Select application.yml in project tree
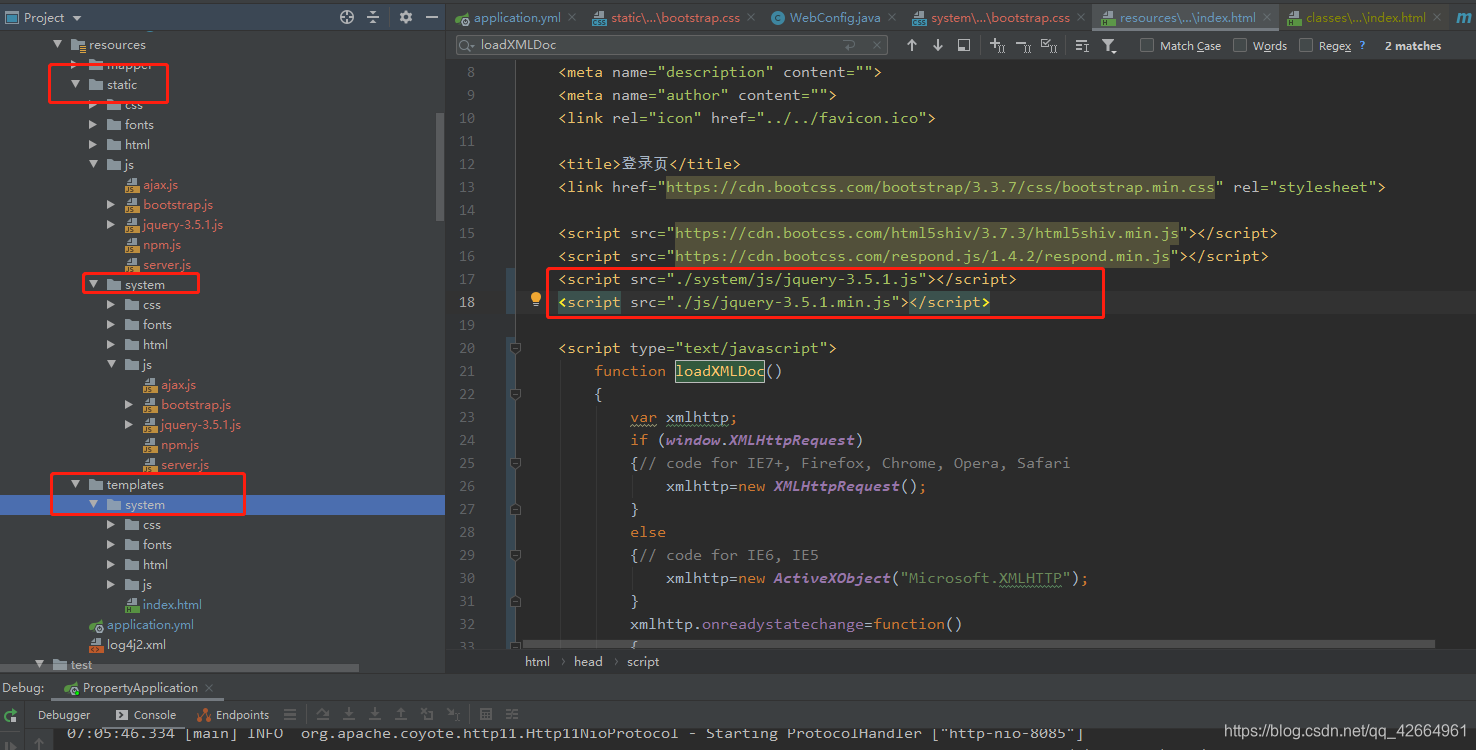 (x=150, y=625)
